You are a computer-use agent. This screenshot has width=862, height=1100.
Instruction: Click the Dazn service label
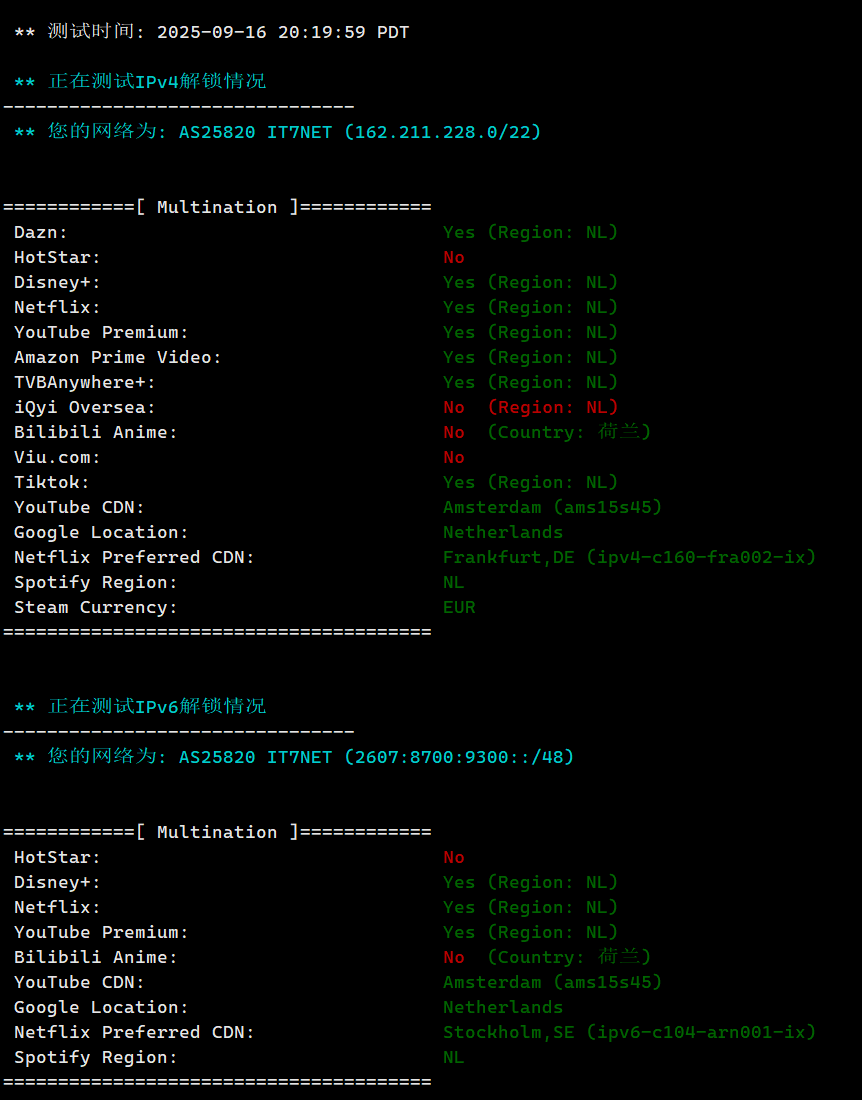(41, 232)
